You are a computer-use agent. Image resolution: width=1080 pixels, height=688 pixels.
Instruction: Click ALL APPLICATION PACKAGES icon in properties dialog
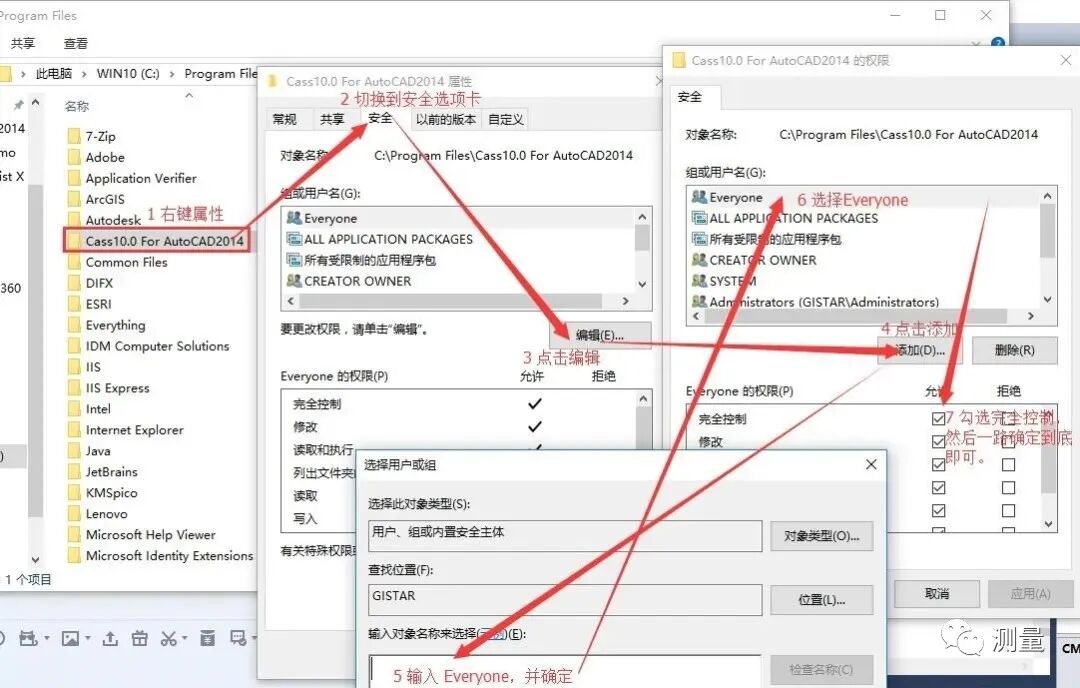coord(294,239)
